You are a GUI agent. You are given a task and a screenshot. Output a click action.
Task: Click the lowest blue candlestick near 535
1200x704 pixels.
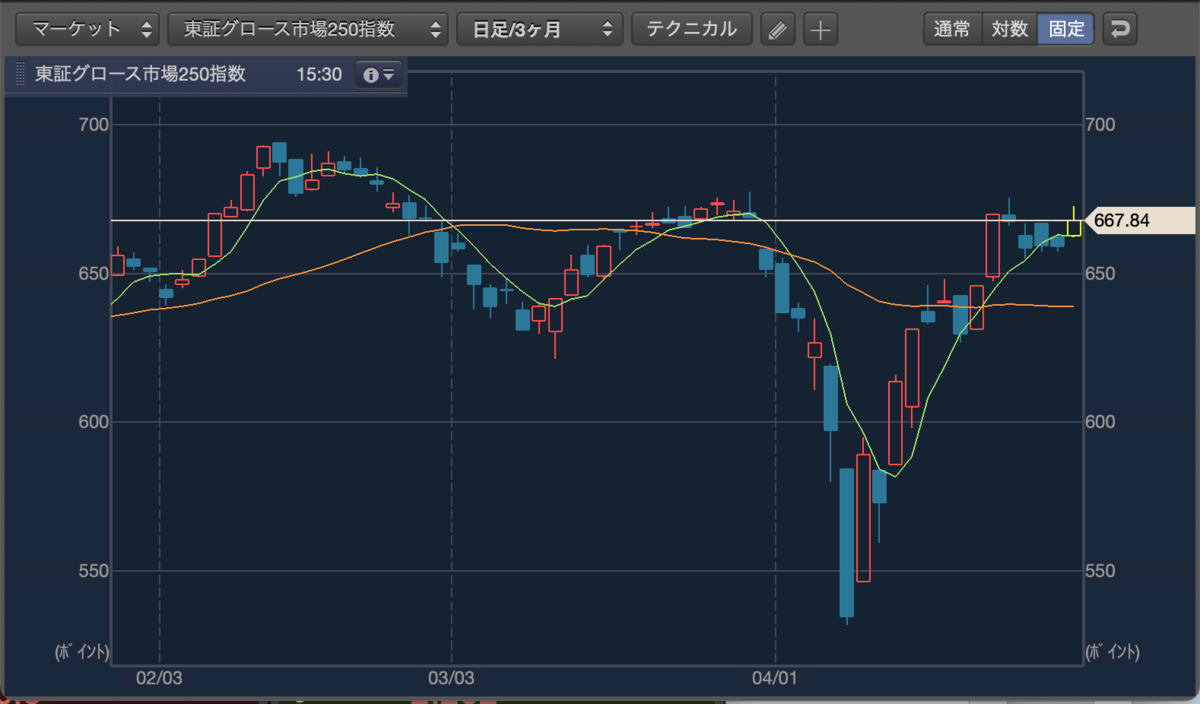coord(846,543)
